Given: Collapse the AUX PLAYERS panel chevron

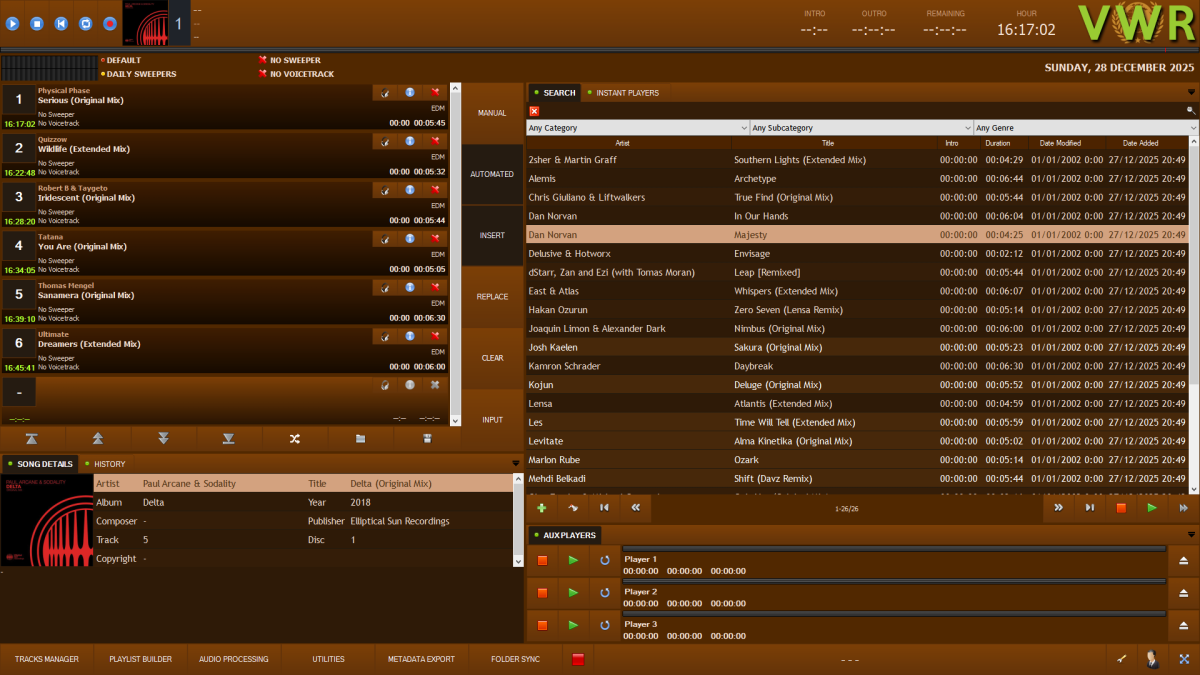Looking at the screenshot, I should click(x=1190, y=534).
